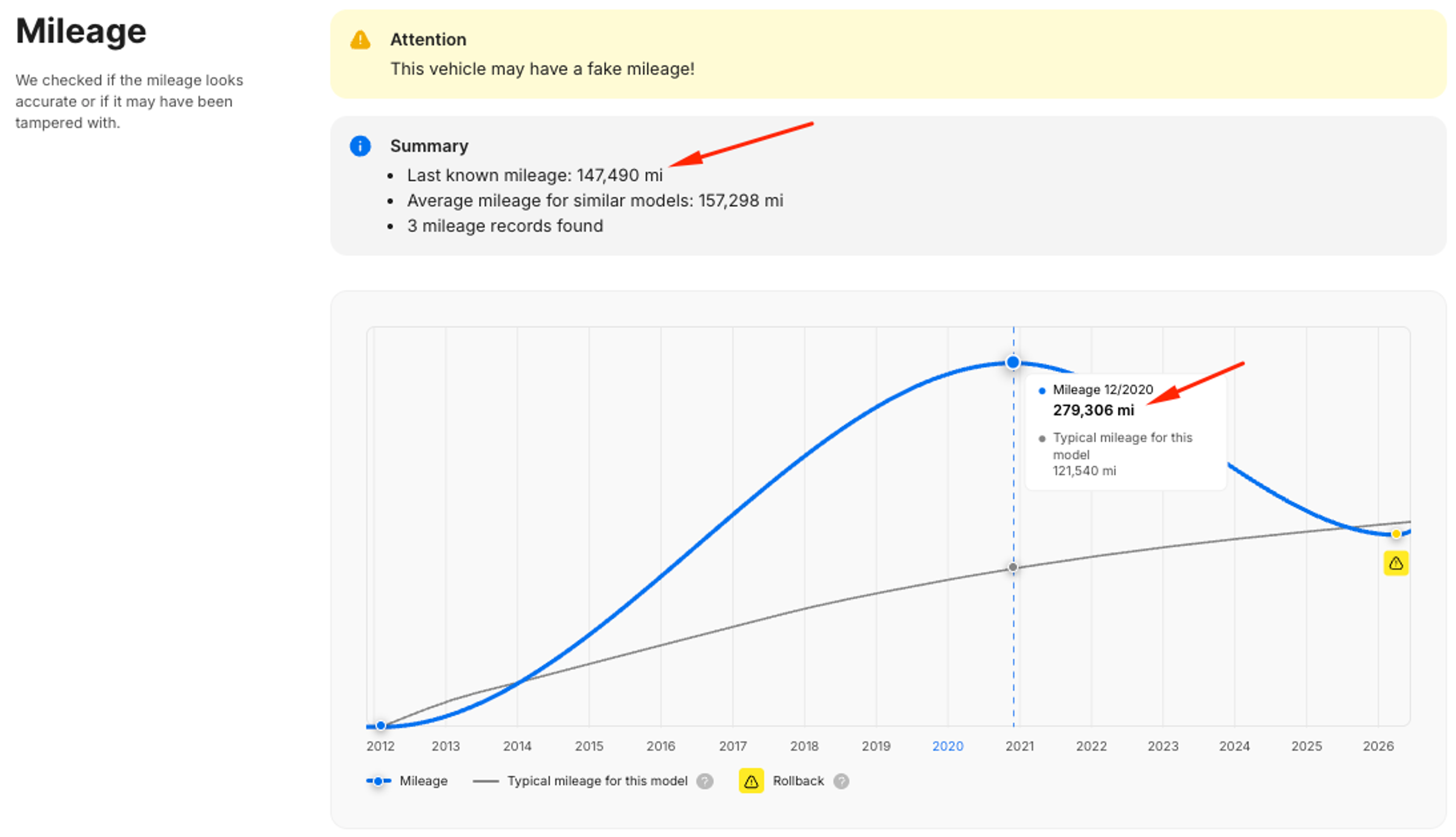This screenshot has width=1456, height=837.
Task: Click the fake mileage warning message
Action: [x=542, y=69]
